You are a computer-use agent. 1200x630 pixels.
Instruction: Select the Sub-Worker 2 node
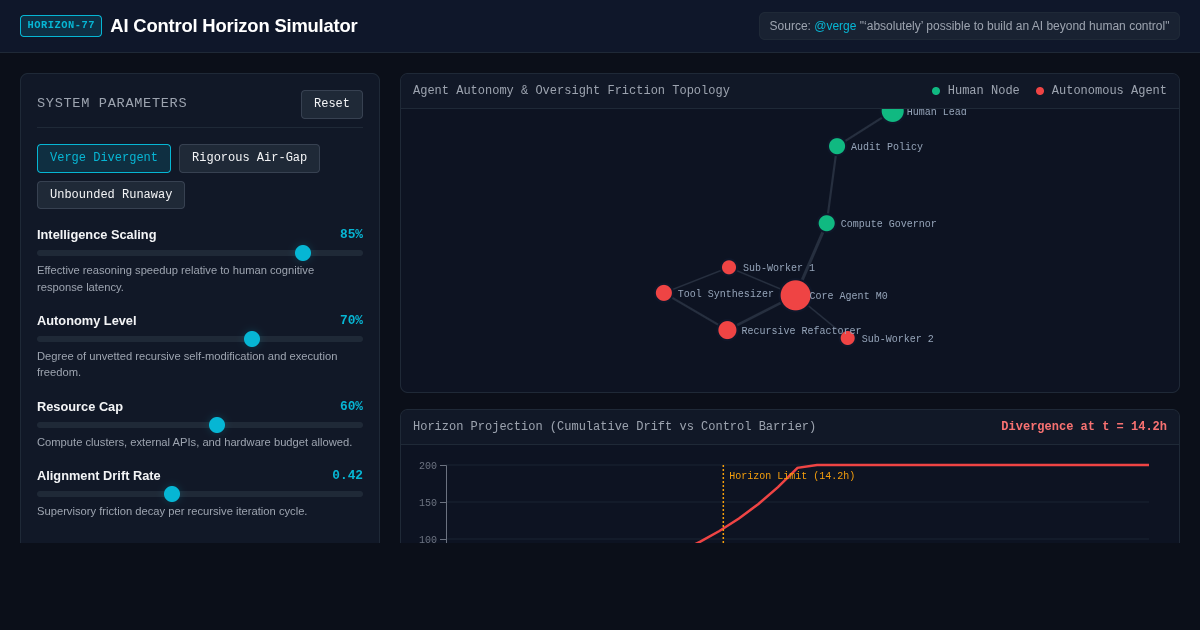point(848,338)
